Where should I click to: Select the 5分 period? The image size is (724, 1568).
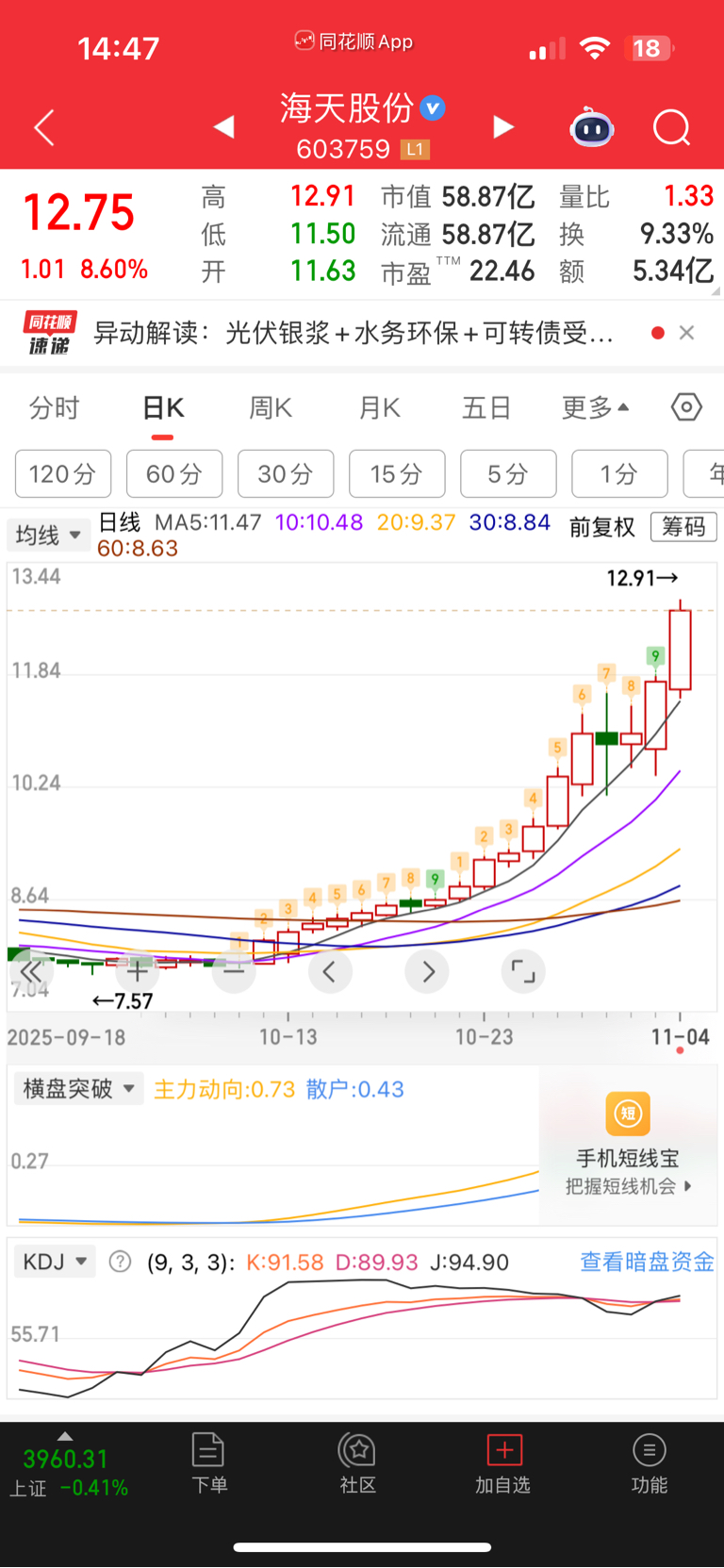coord(508,473)
